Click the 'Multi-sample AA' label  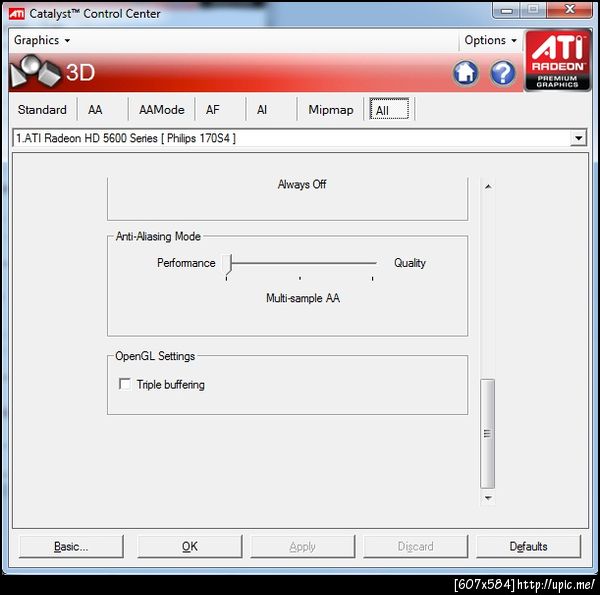point(303,298)
